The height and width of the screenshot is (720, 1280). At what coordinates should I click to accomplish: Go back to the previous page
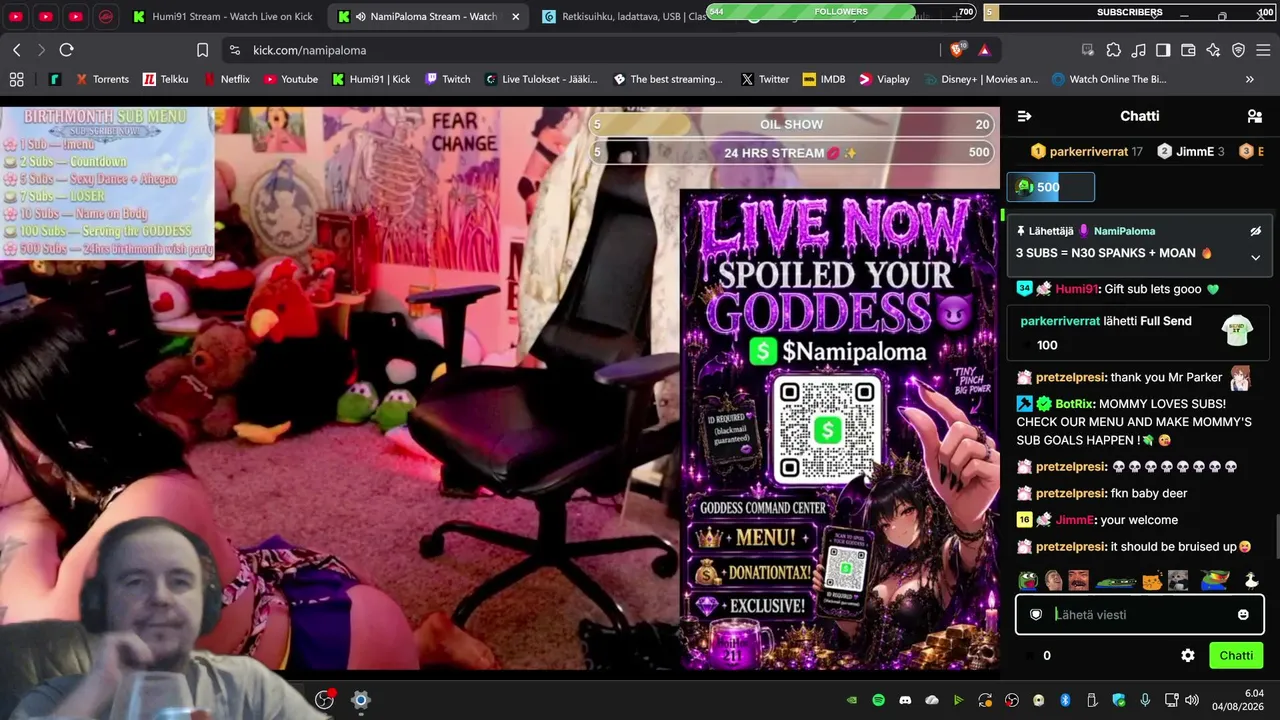(x=17, y=50)
